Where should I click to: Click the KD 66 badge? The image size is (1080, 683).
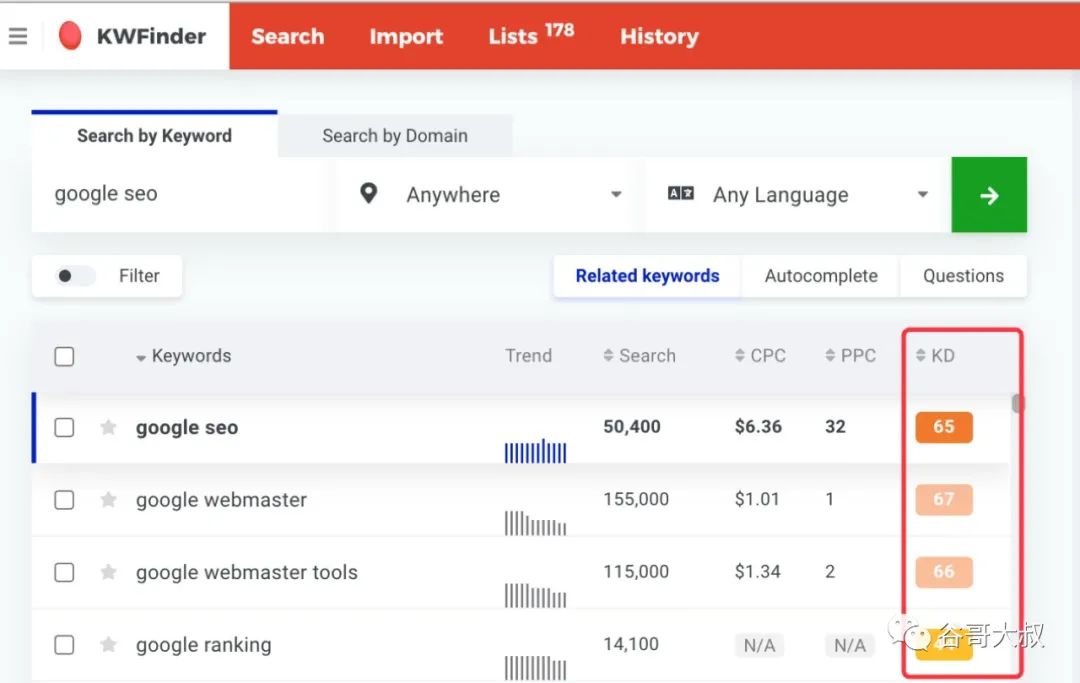pyautogui.click(x=944, y=571)
